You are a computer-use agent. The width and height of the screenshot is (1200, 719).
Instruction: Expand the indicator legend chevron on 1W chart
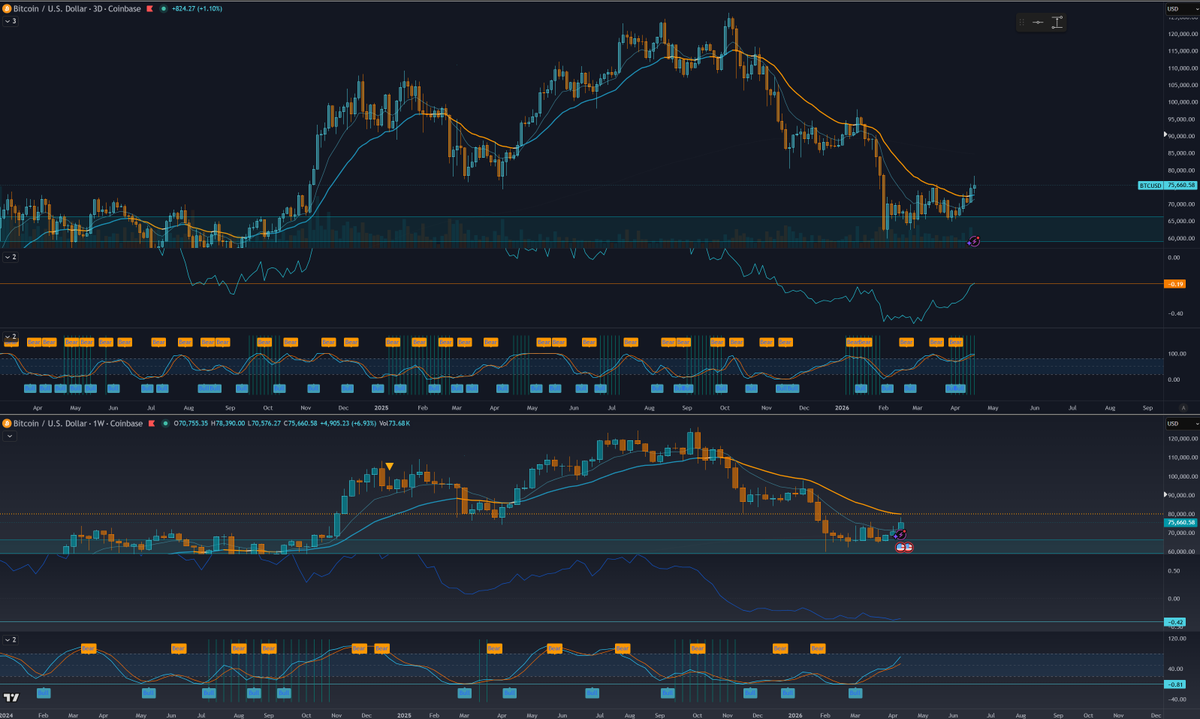[10, 436]
